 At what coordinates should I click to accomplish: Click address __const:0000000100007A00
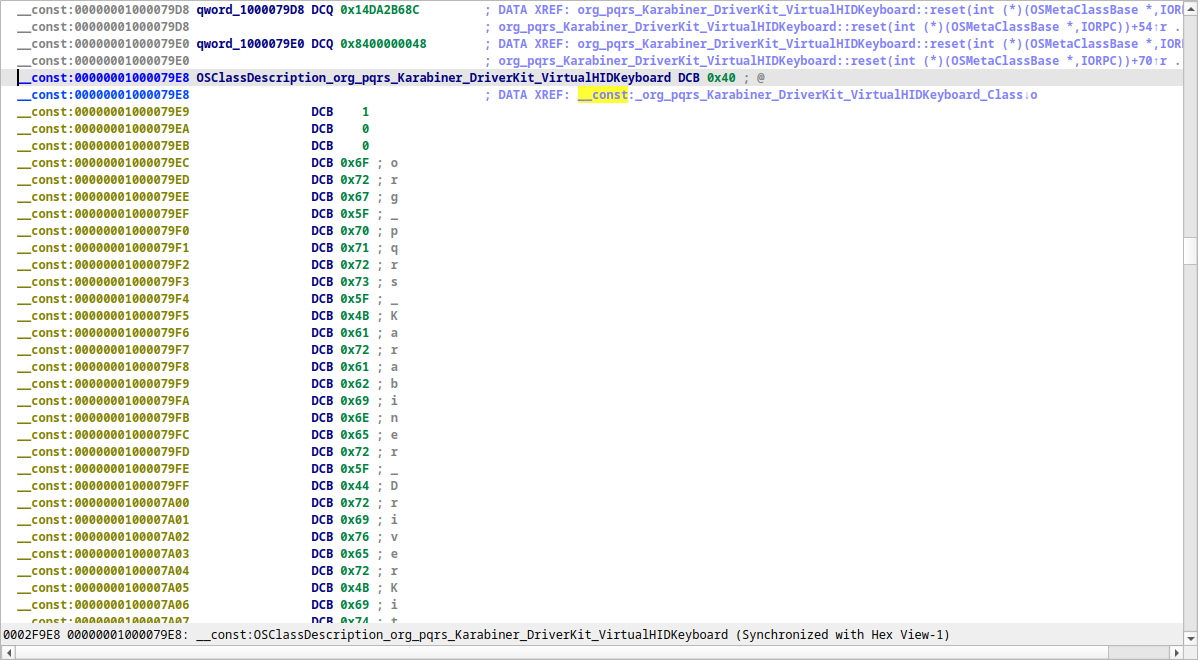(103, 503)
